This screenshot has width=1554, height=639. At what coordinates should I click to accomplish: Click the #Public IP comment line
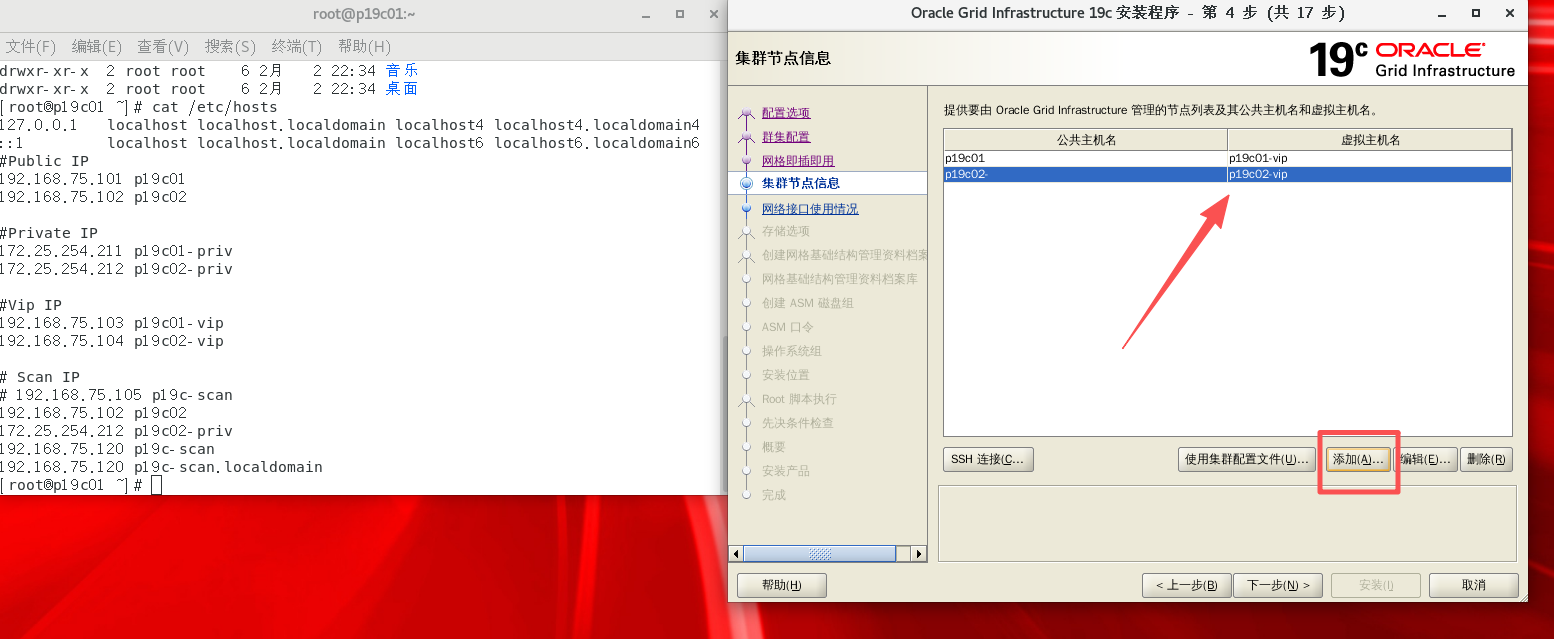point(44,161)
